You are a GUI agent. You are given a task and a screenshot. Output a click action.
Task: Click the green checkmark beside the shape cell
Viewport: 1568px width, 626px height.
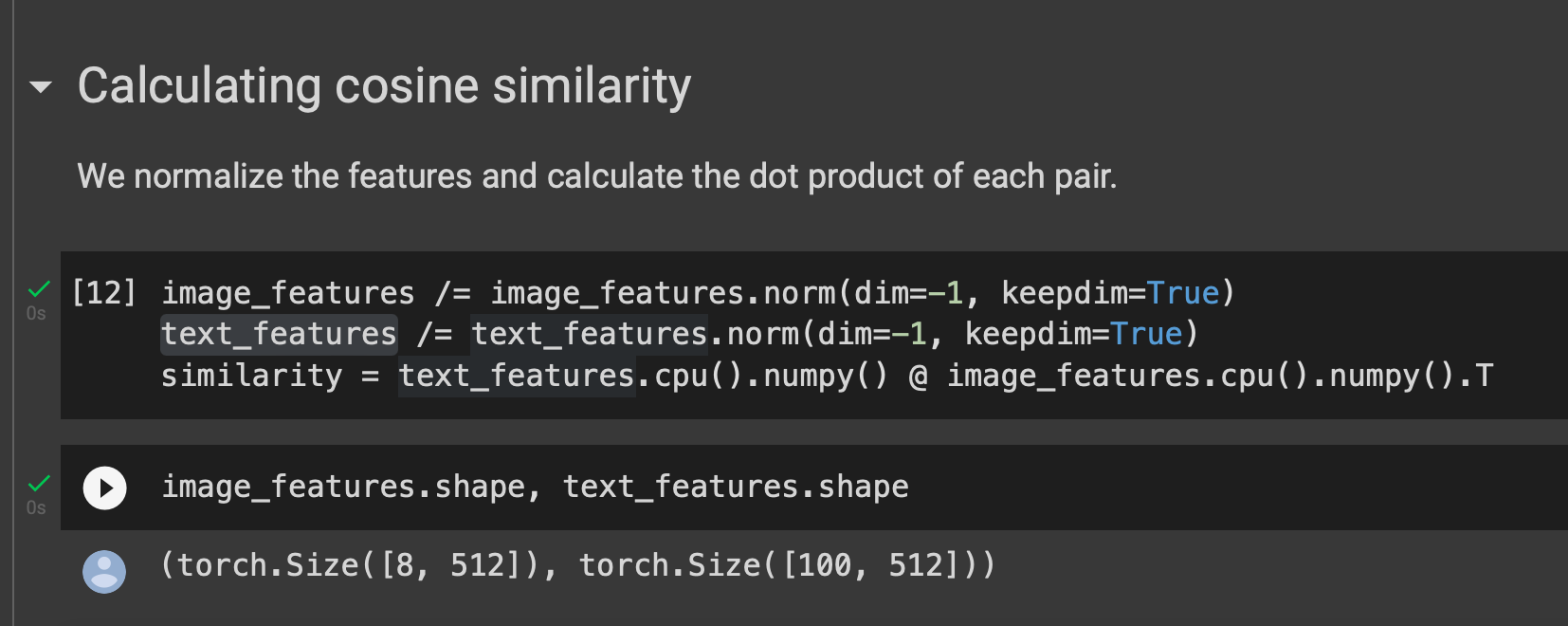click(x=39, y=483)
